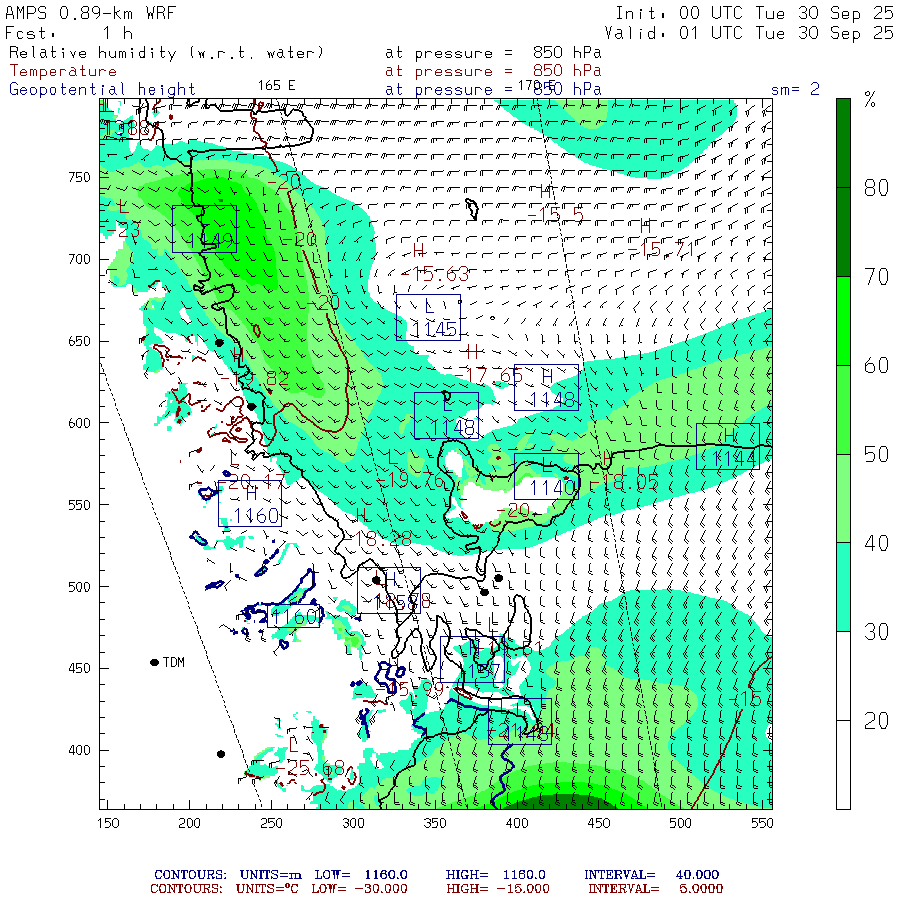Click the '-17.65' temperature label
Viewport: 900px width, 900px height.
coord(488,376)
